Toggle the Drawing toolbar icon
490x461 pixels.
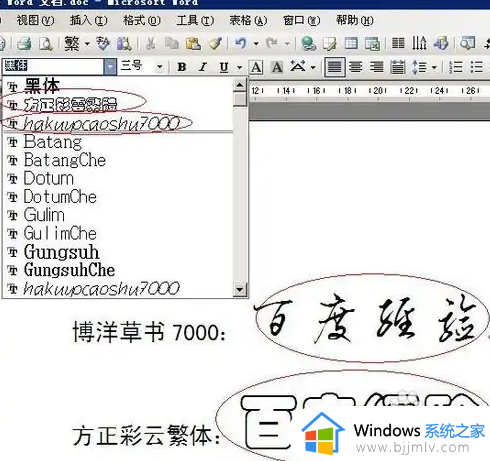point(441,44)
